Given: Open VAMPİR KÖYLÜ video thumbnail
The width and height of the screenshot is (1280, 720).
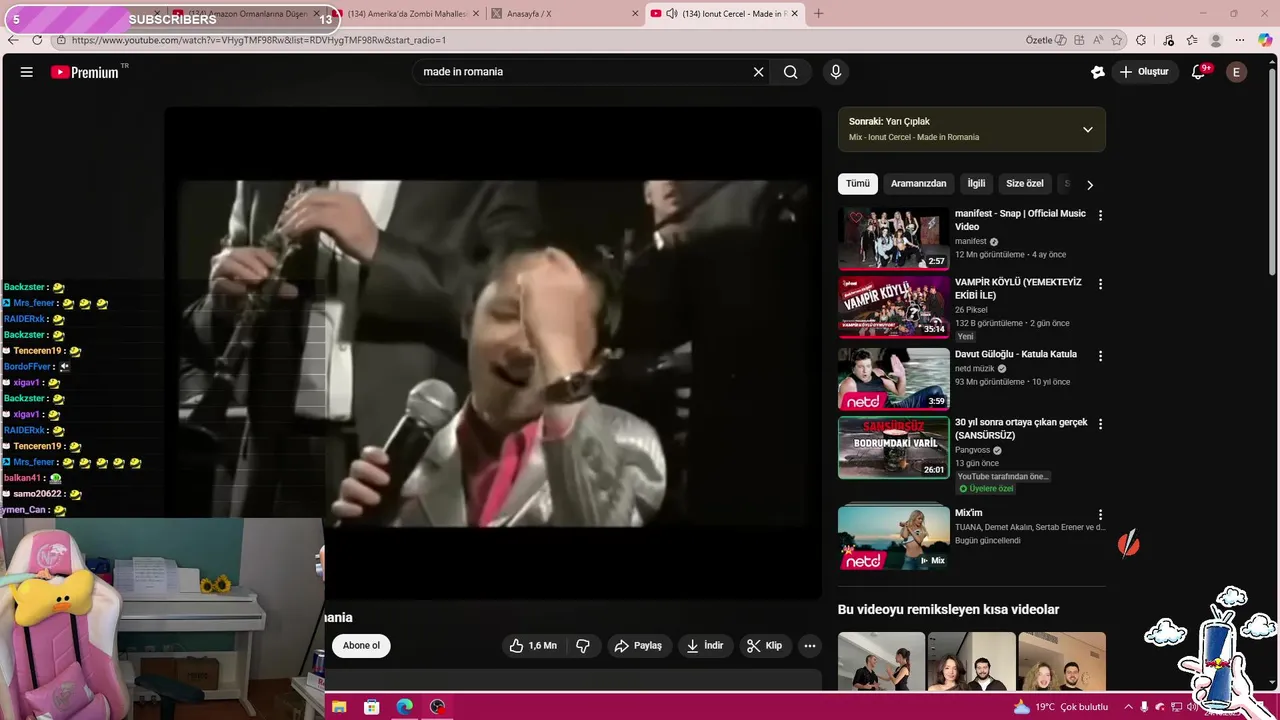Looking at the screenshot, I should [894, 308].
